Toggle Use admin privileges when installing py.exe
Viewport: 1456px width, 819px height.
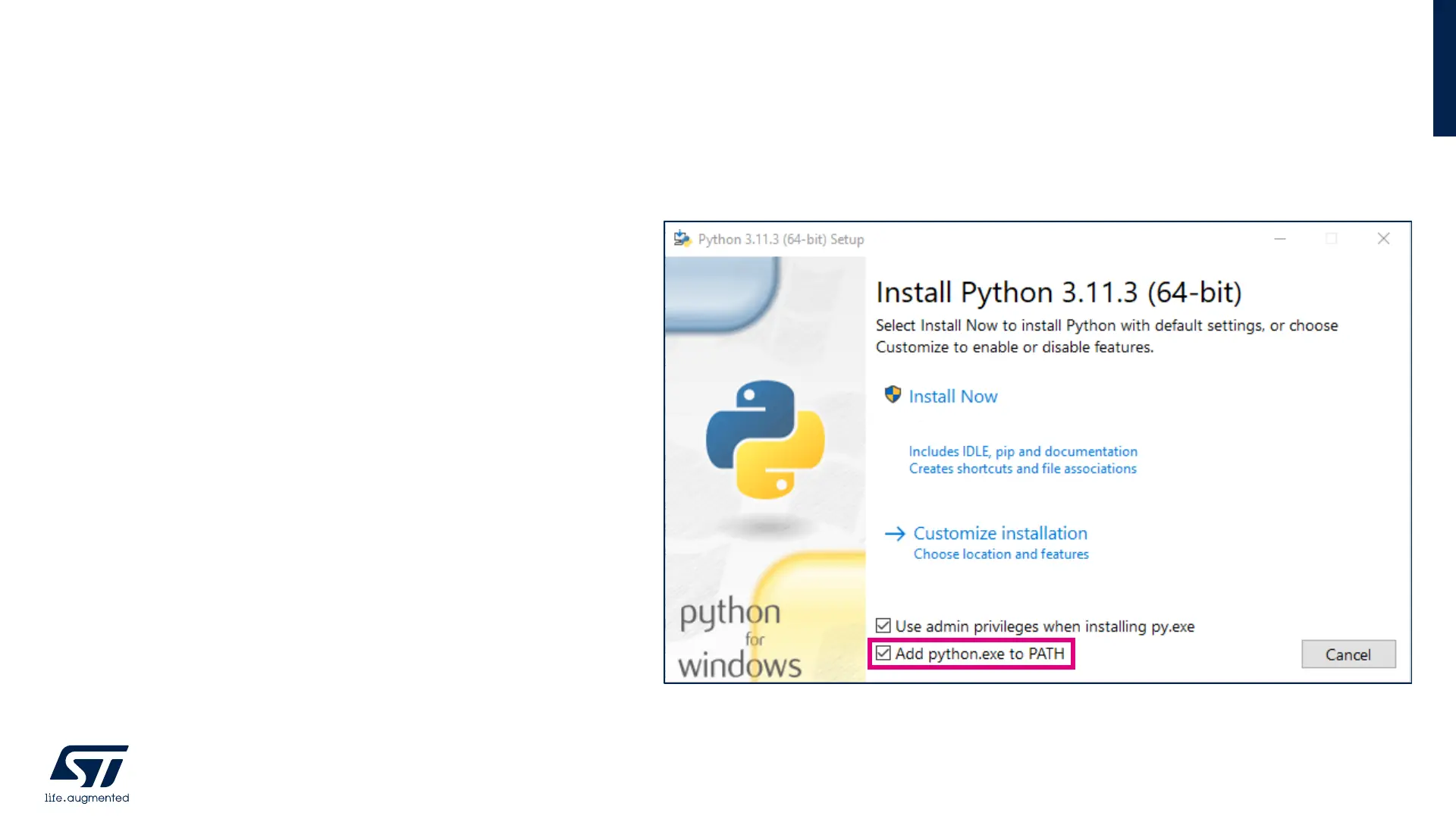pos(883,626)
